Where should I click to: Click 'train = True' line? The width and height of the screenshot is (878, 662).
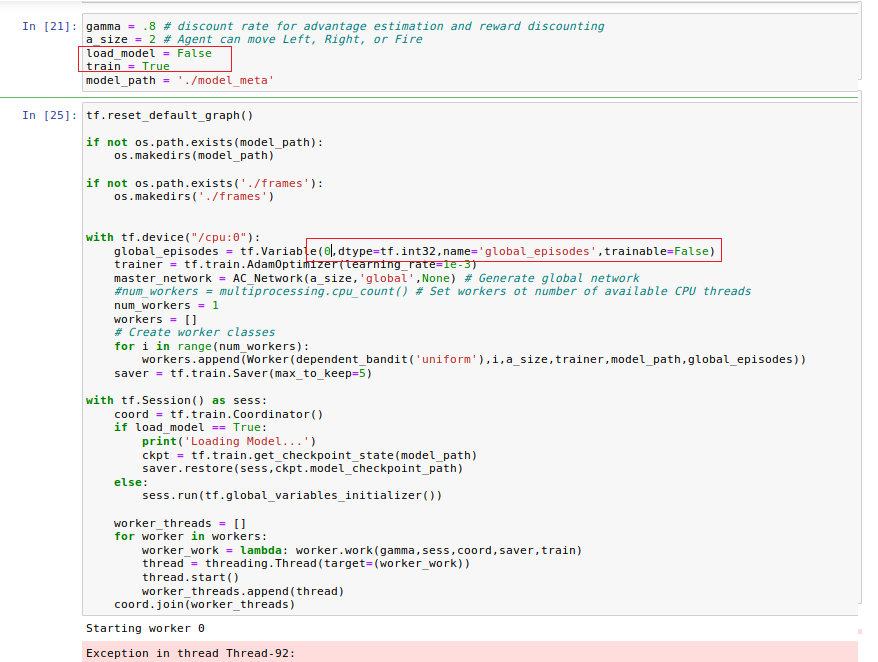pos(128,67)
